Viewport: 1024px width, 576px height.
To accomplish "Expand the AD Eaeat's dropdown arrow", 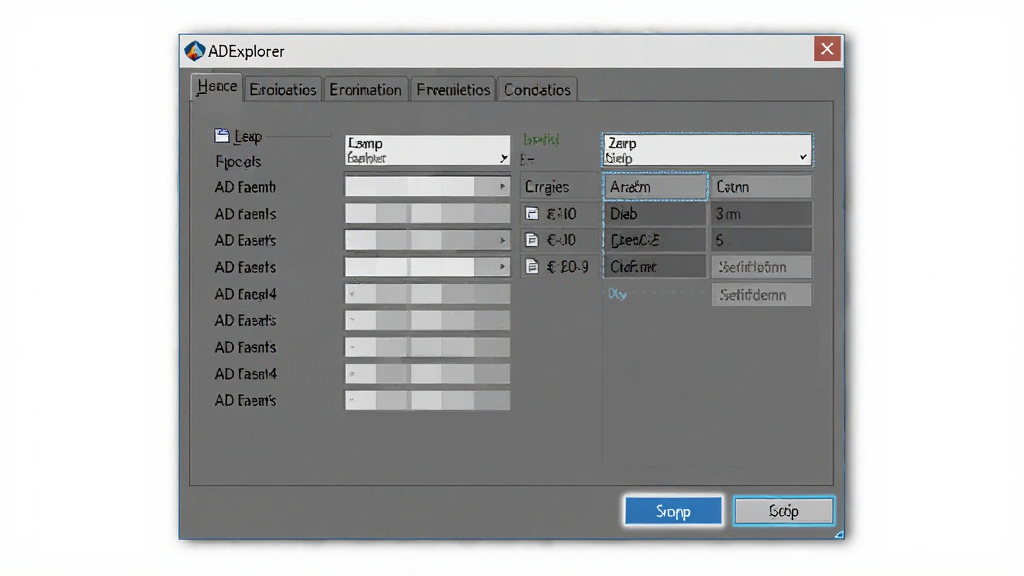I will [502, 240].
